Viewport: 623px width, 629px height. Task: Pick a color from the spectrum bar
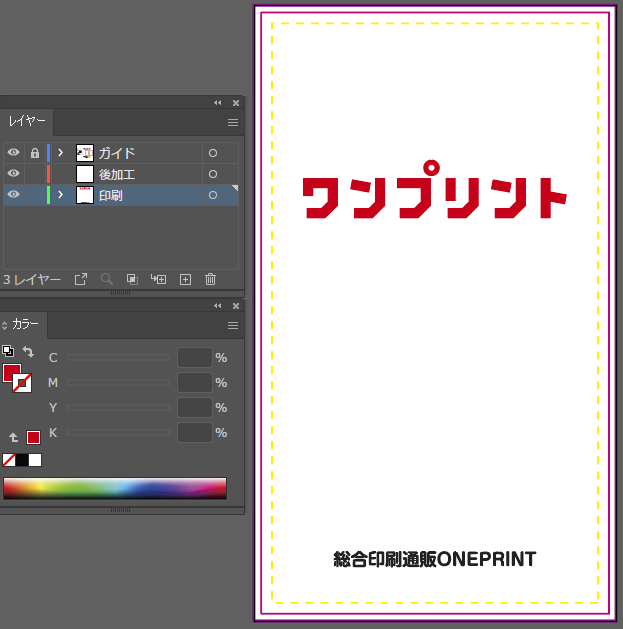point(114,488)
